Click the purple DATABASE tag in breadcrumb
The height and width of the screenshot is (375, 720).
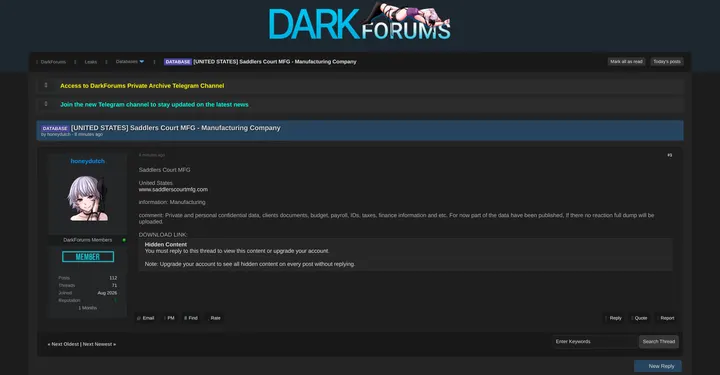pyautogui.click(x=178, y=62)
